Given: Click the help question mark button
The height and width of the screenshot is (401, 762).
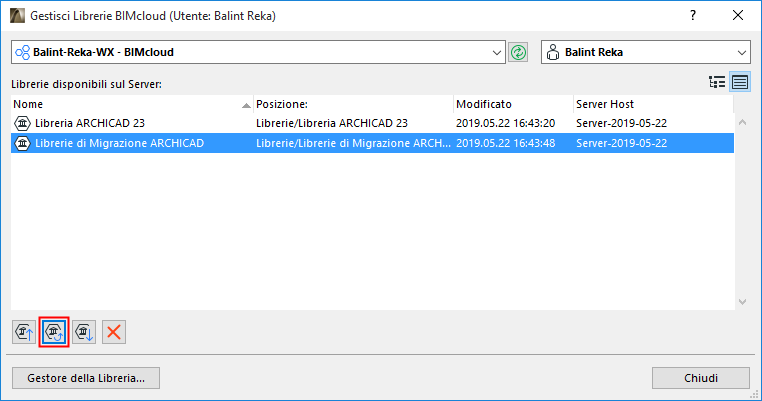Looking at the screenshot, I should (693, 16).
